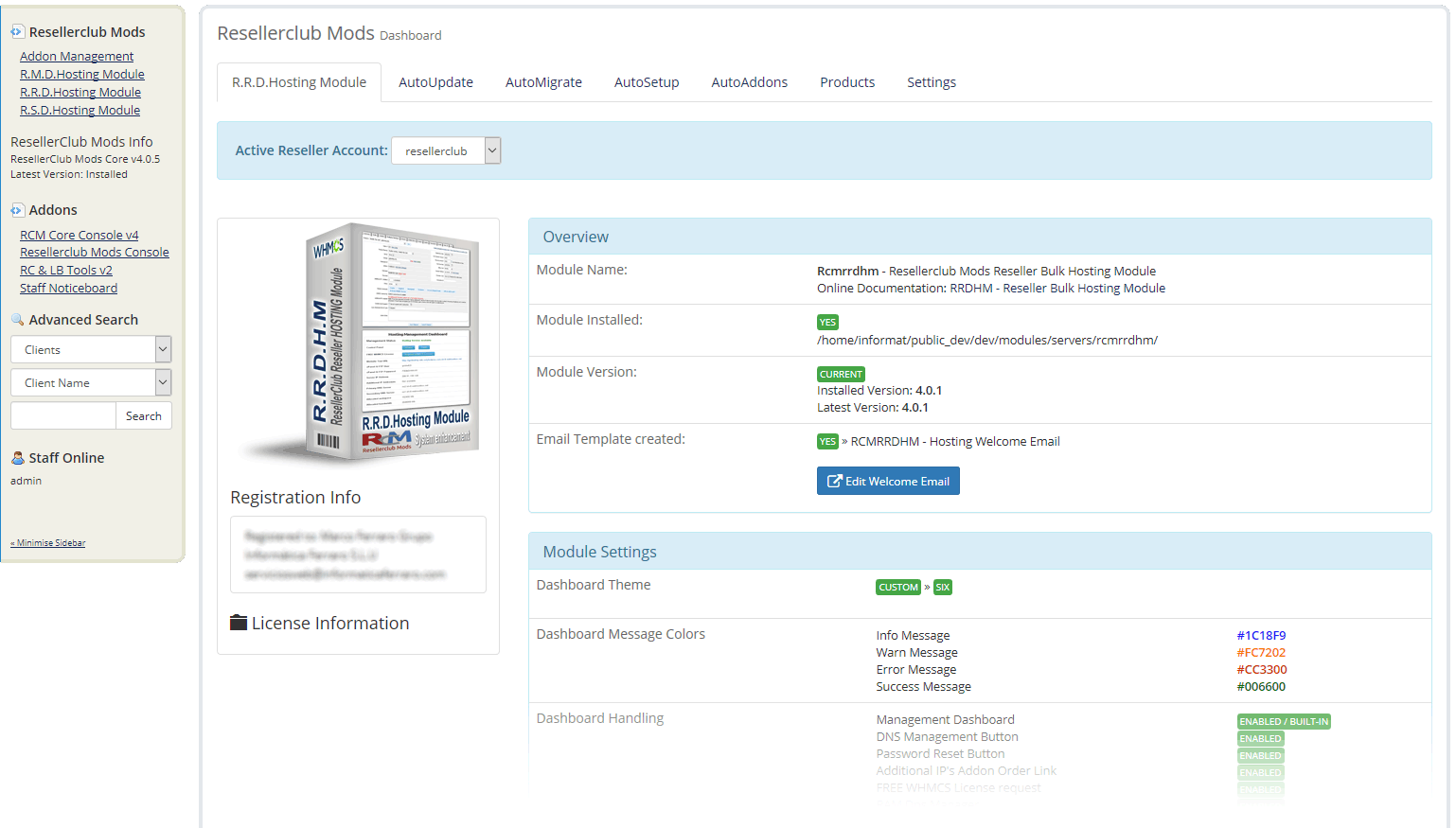
Task: Open the Active Reseller Account dropdown
Action: coord(446,150)
